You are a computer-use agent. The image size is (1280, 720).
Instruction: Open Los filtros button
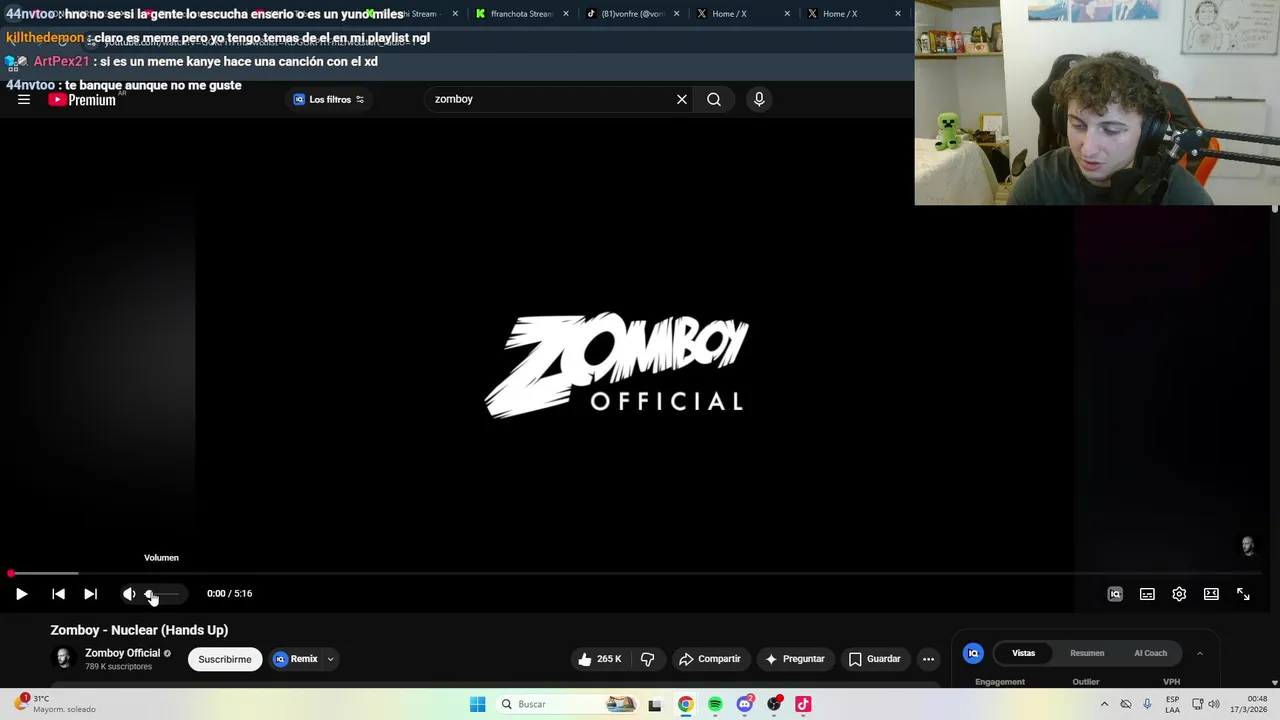329,99
